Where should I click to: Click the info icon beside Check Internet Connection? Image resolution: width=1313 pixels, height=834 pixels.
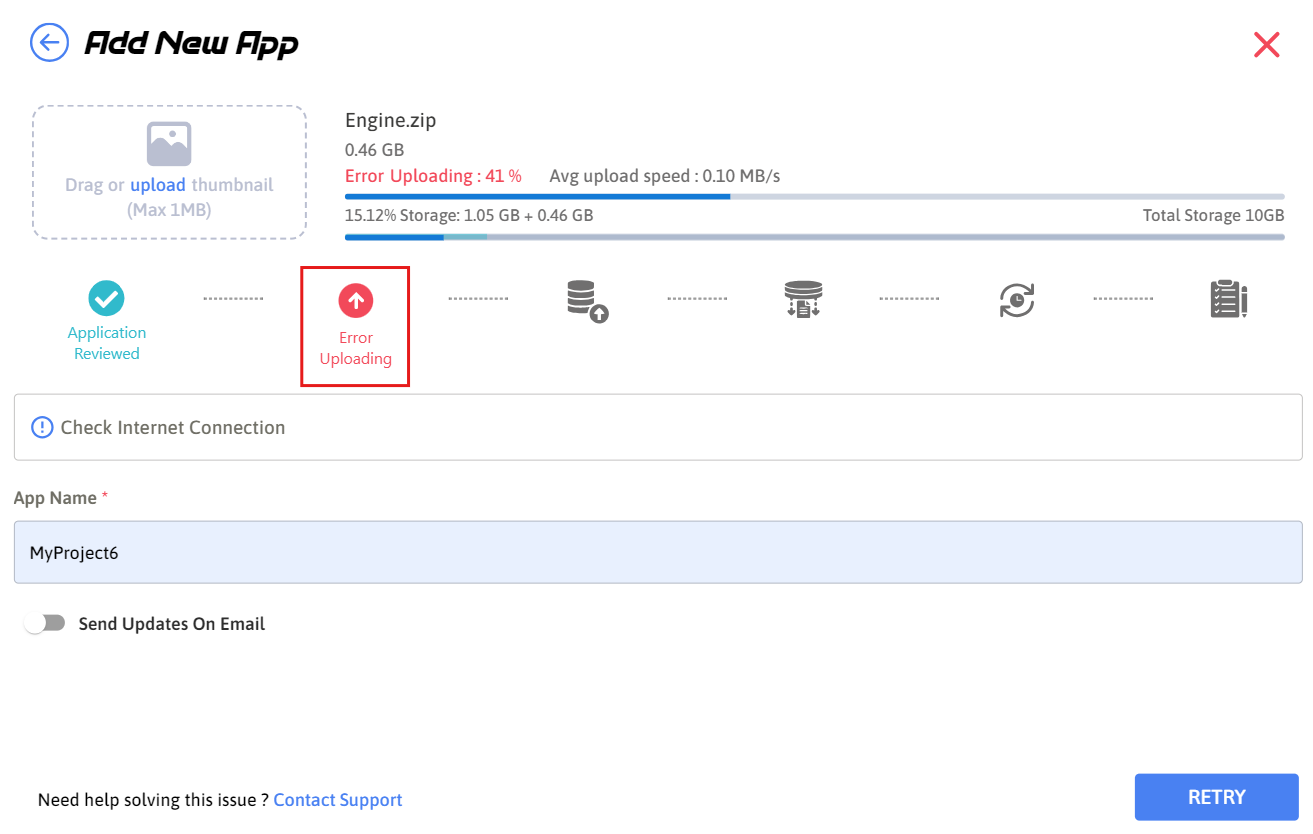[x=42, y=428]
